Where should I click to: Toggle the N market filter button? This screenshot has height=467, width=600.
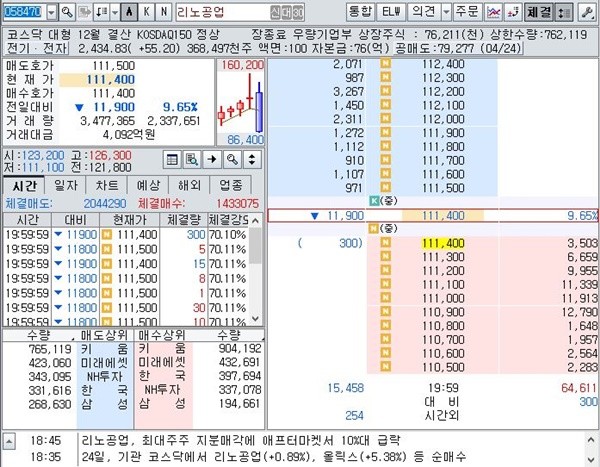pos(164,12)
